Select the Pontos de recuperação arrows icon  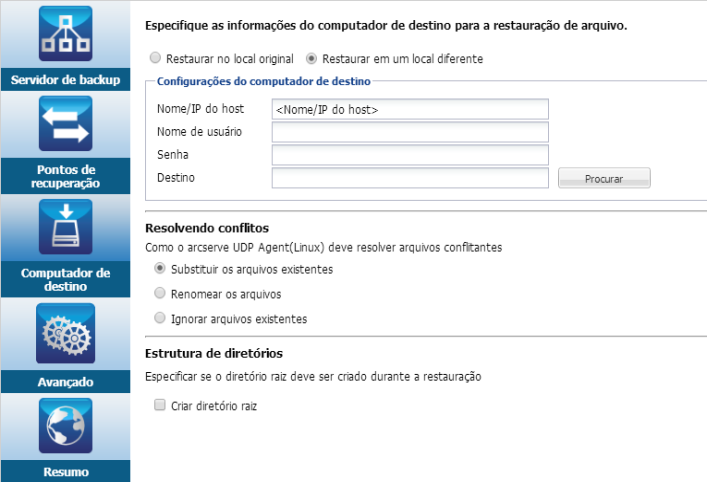pyautogui.click(x=65, y=123)
